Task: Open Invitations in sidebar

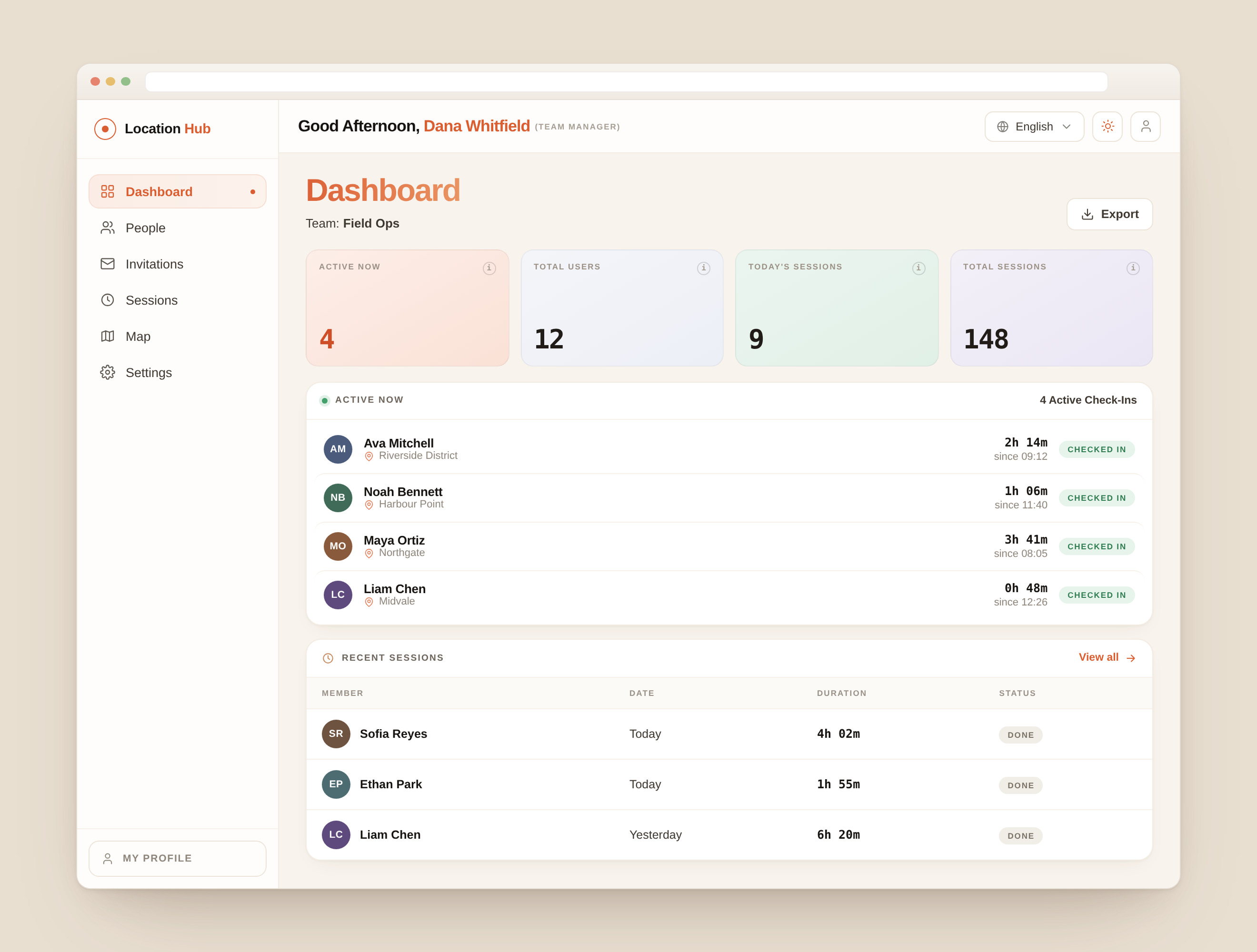Action: click(x=177, y=264)
